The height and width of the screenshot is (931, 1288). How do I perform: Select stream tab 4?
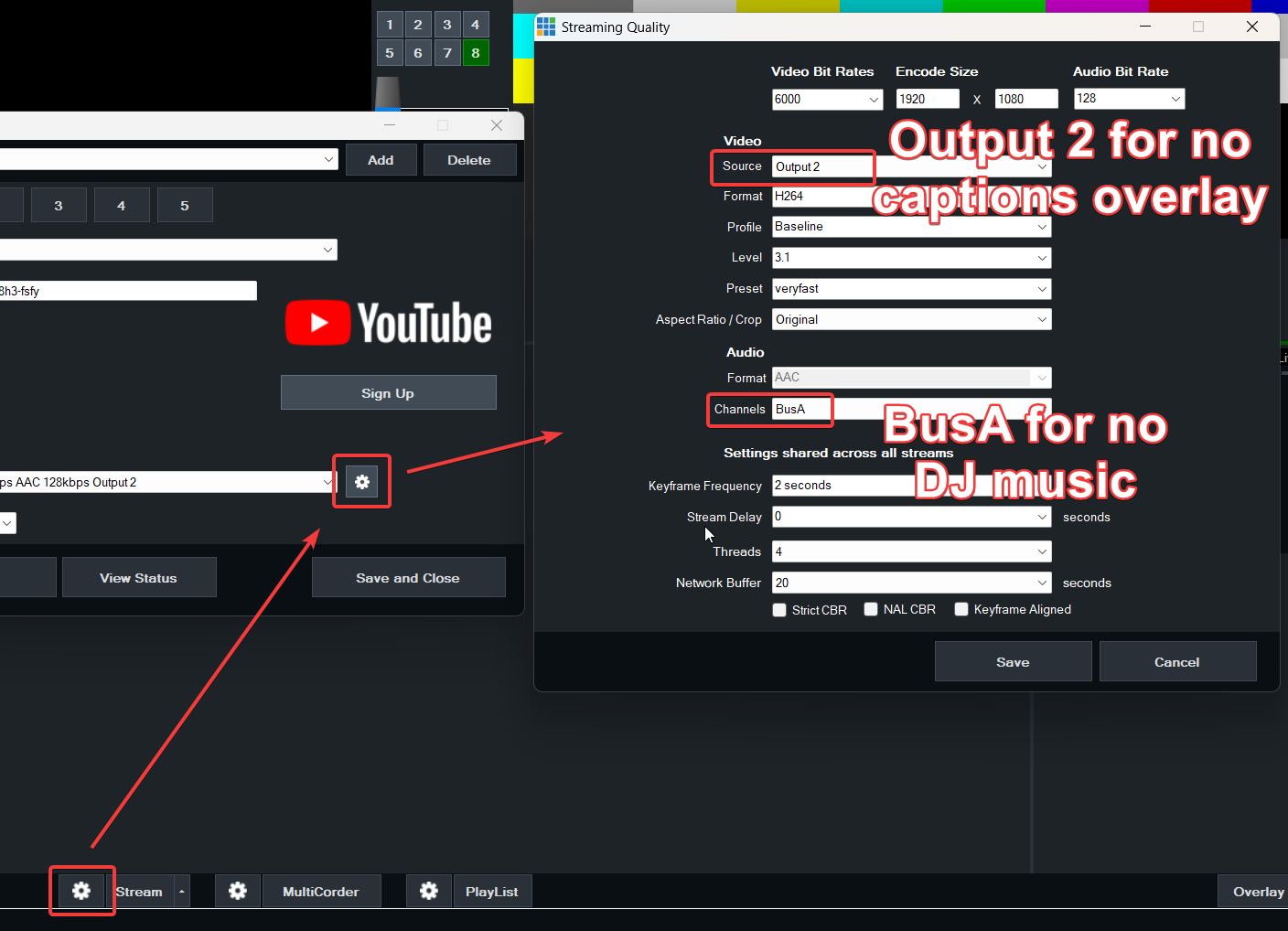[121, 205]
